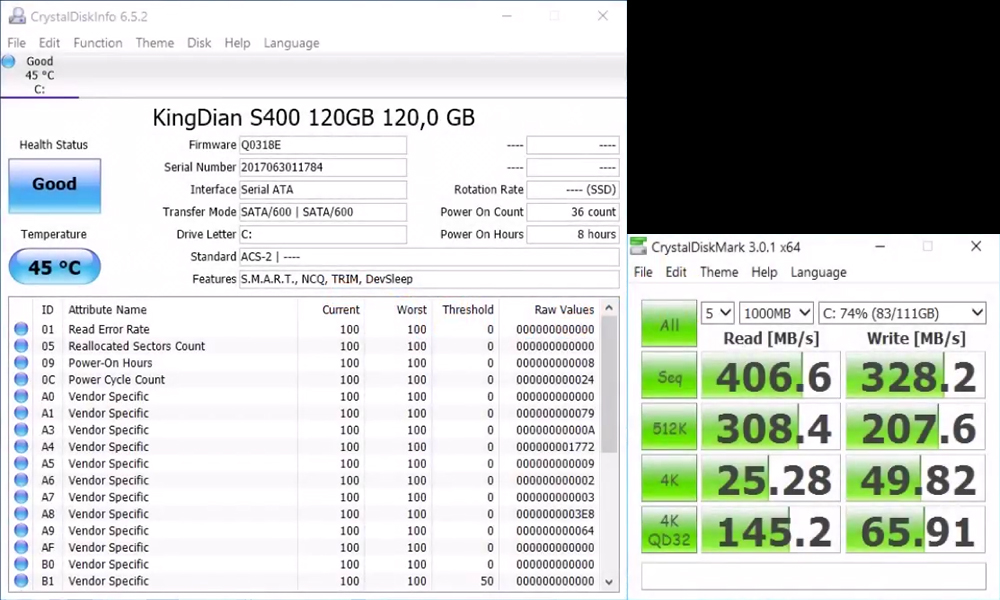Click the CrystalDiskMark title bar app icon
This screenshot has width=1000, height=600.
pos(638,247)
